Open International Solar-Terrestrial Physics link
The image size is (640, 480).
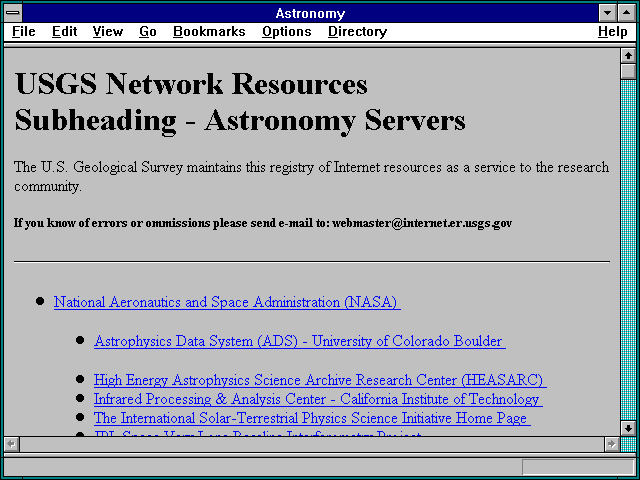point(312,418)
